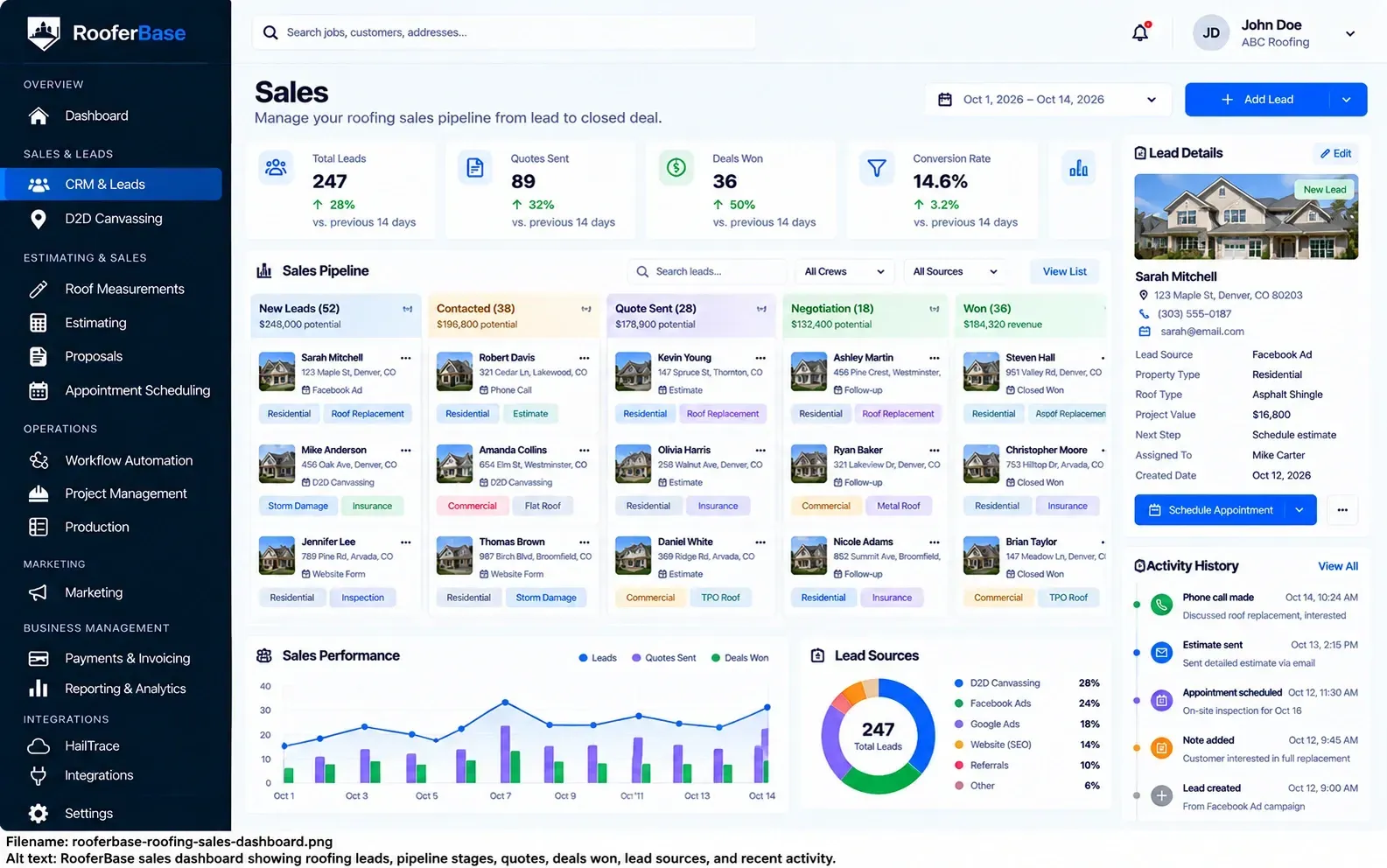Click View All in Activity History

click(1338, 566)
